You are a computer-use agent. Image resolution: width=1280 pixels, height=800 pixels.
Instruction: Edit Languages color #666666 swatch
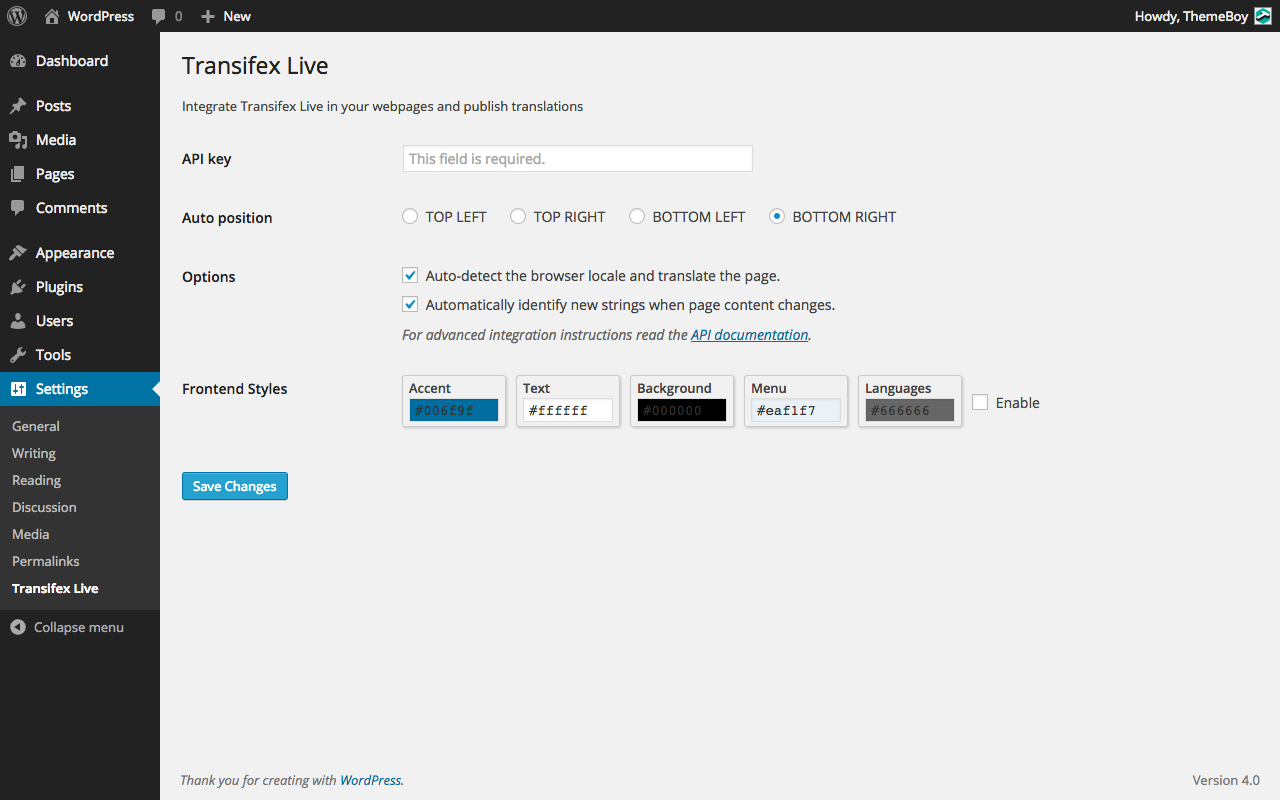pos(910,410)
